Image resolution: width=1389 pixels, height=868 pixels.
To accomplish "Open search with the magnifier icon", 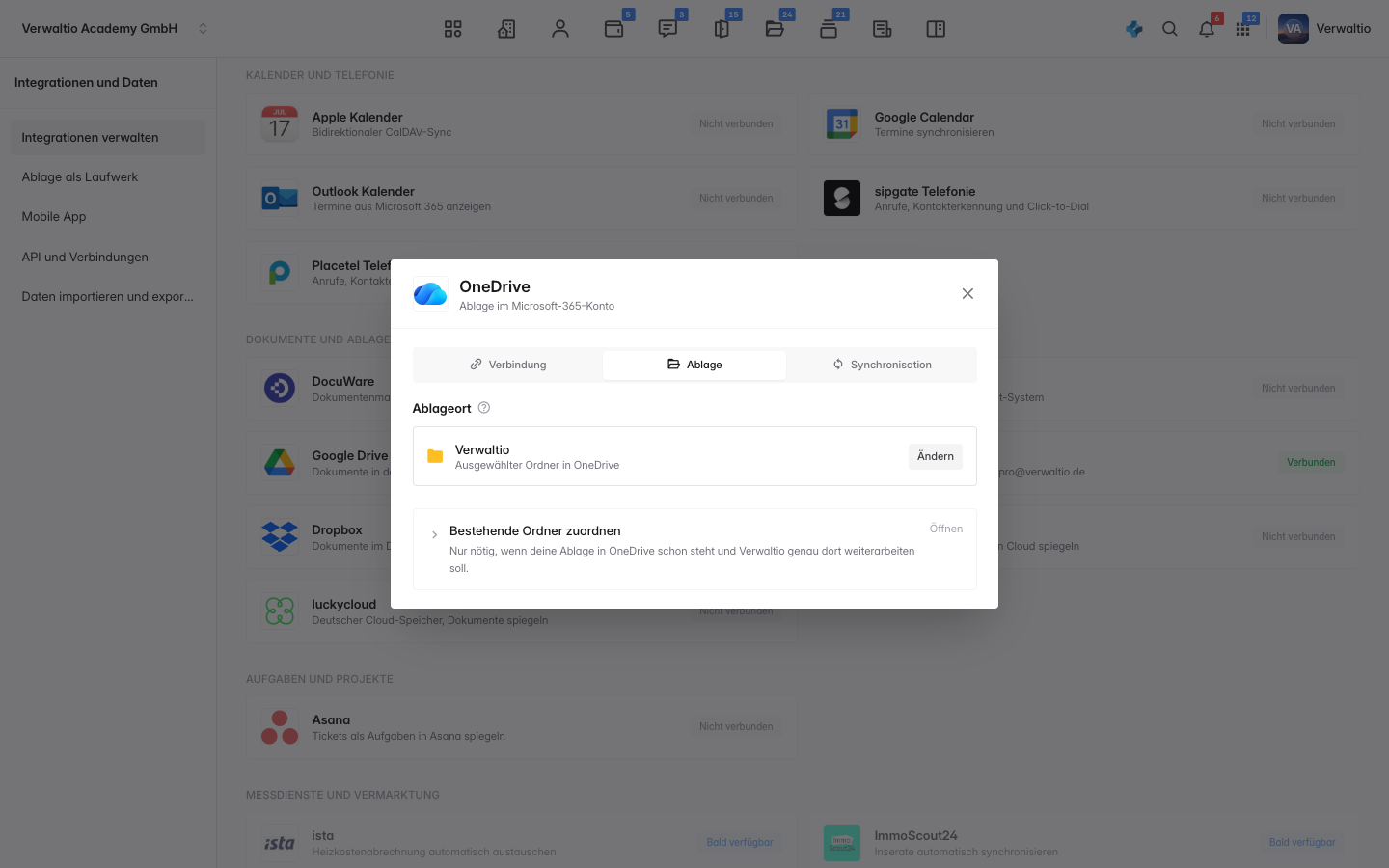I will pyautogui.click(x=1170, y=29).
